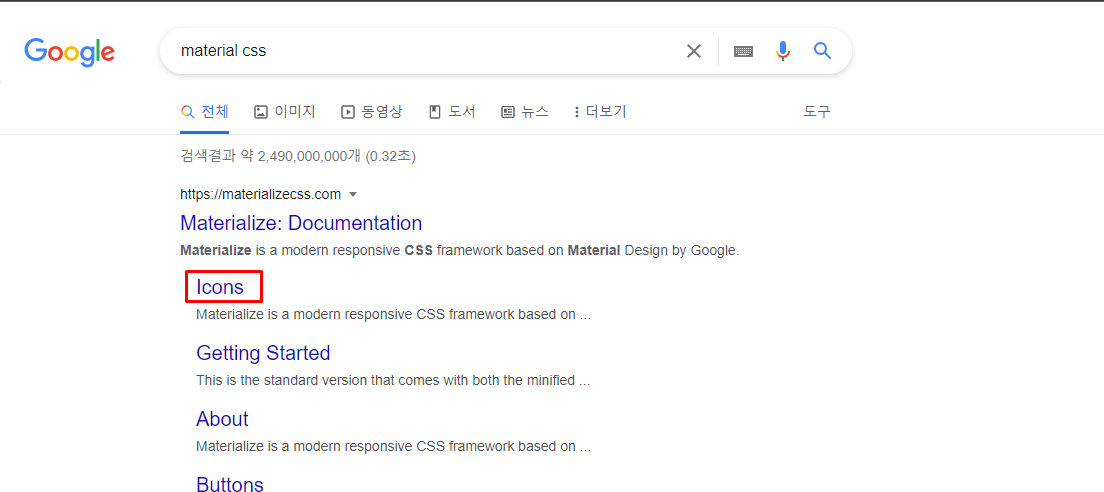The width and height of the screenshot is (1104, 492).
Task: Click snippet 'This is the standard version'
Action: tap(393, 381)
